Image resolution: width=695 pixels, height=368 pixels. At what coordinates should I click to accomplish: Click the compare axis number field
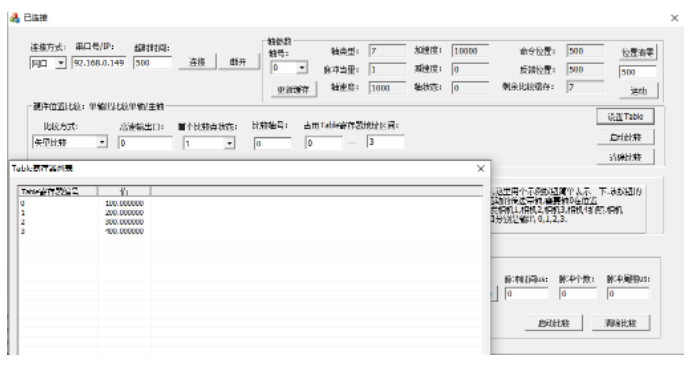273,143
